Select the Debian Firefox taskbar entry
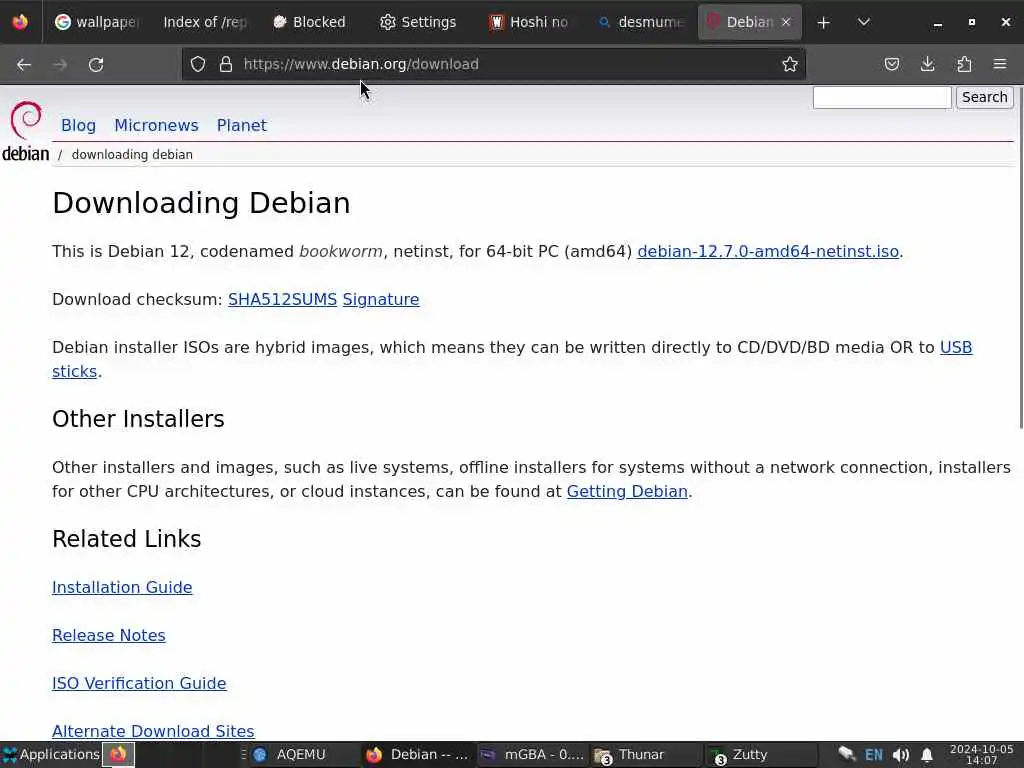 coord(418,754)
